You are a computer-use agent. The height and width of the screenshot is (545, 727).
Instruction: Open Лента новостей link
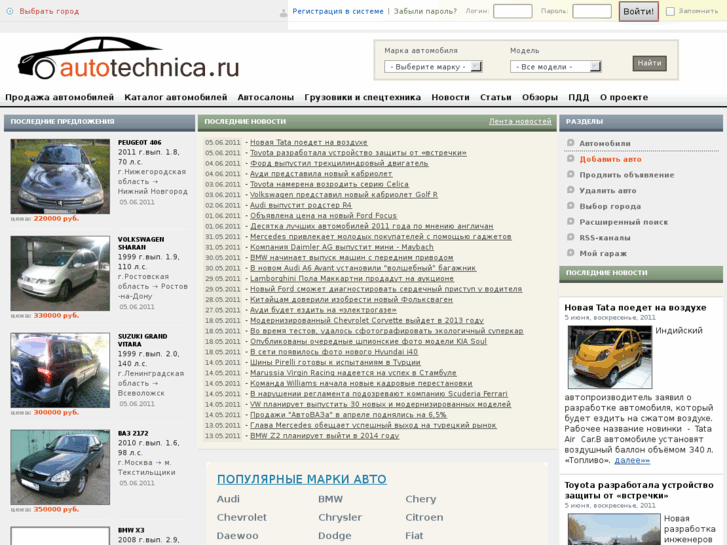pos(520,122)
